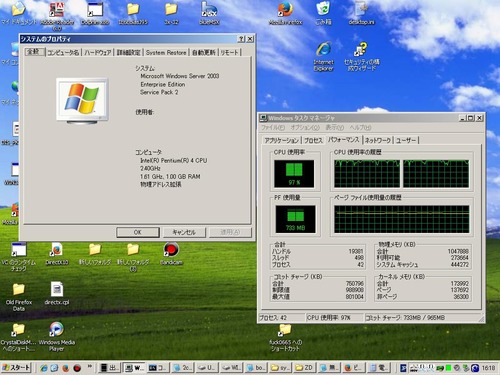Open the File menu in Task Manager
500x375 pixels.
273,128
